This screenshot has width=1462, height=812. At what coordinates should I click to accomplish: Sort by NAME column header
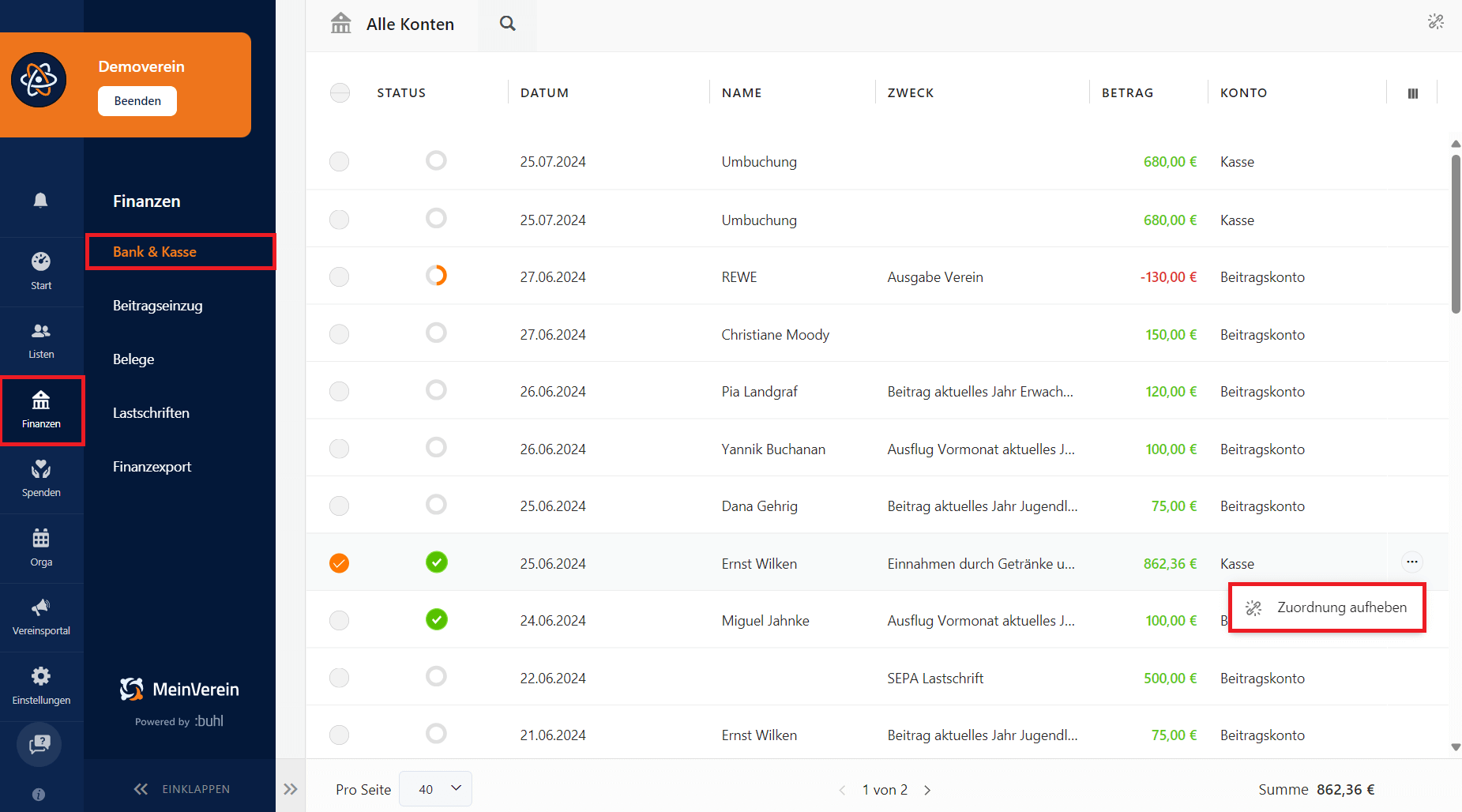pyautogui.click(x=742, y=93)
